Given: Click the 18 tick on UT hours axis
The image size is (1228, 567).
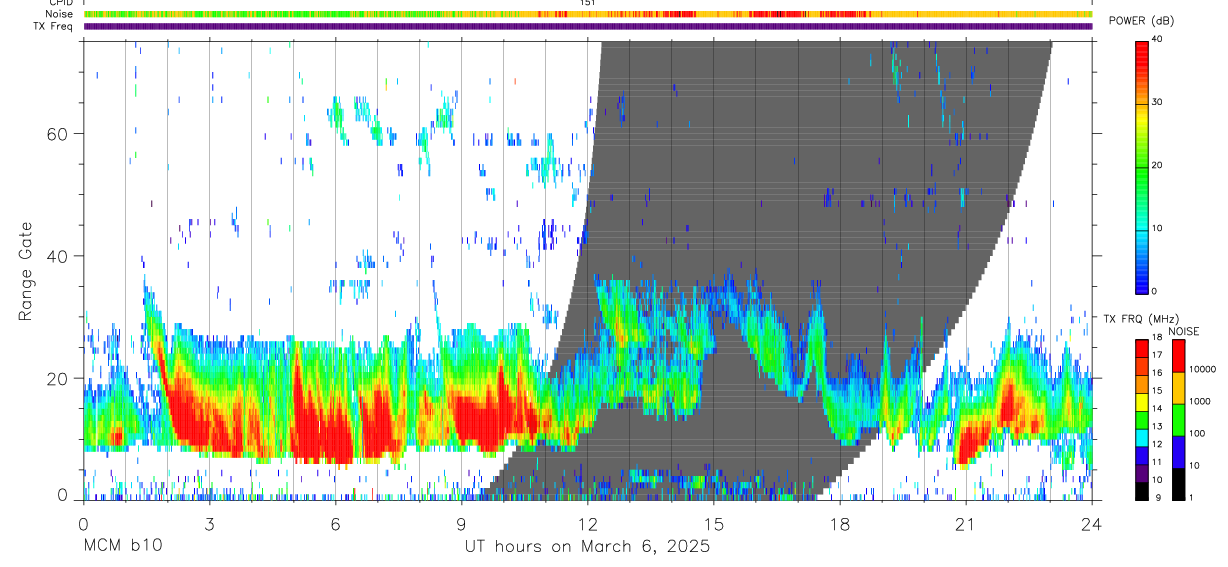Looking at the screenshot, I should 839,523.
